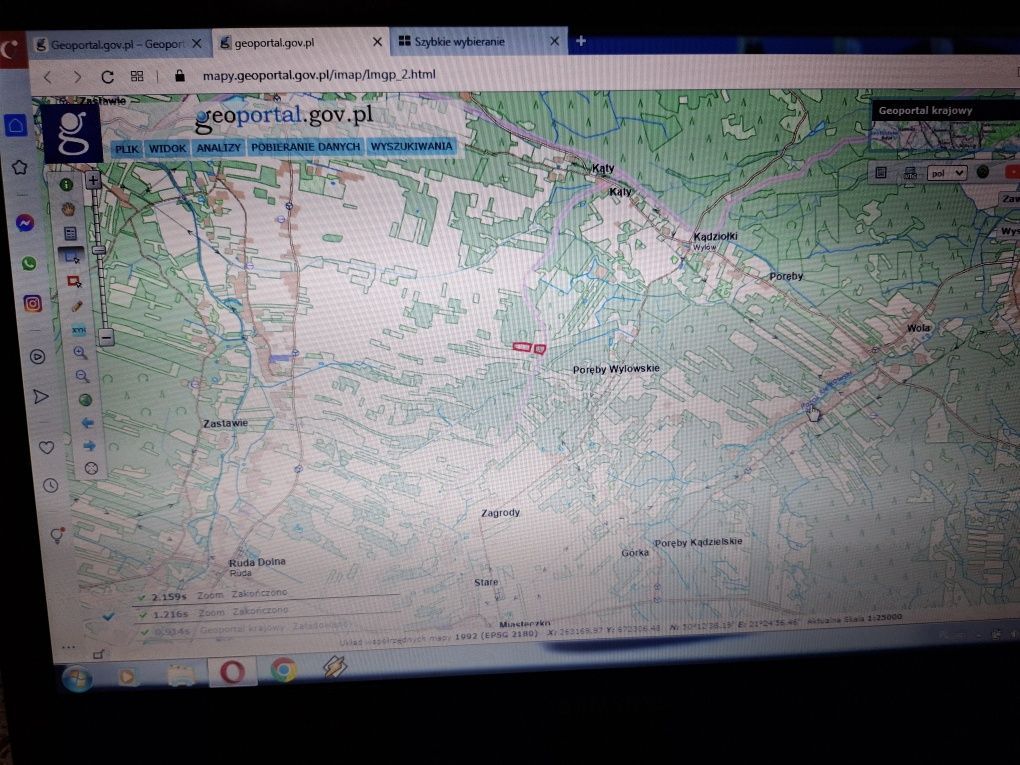Click the Zagrody map label
Screen dimensions: 1020x765
(500, 513)
